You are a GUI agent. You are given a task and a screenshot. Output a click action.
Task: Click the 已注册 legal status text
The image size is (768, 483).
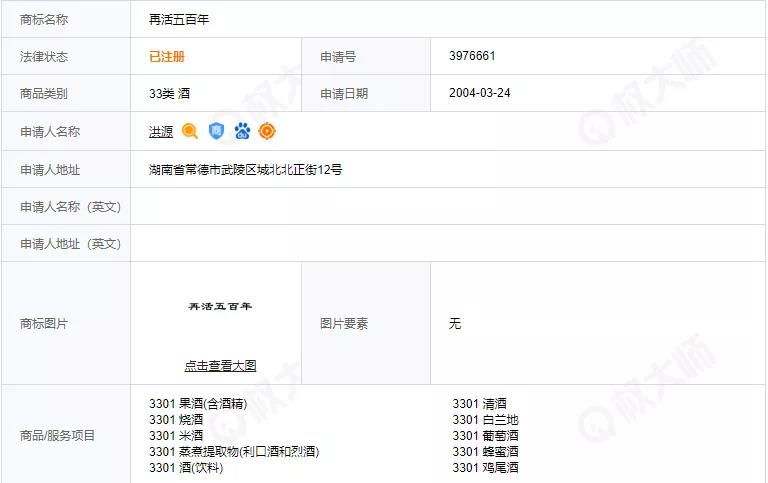[167, 57]
